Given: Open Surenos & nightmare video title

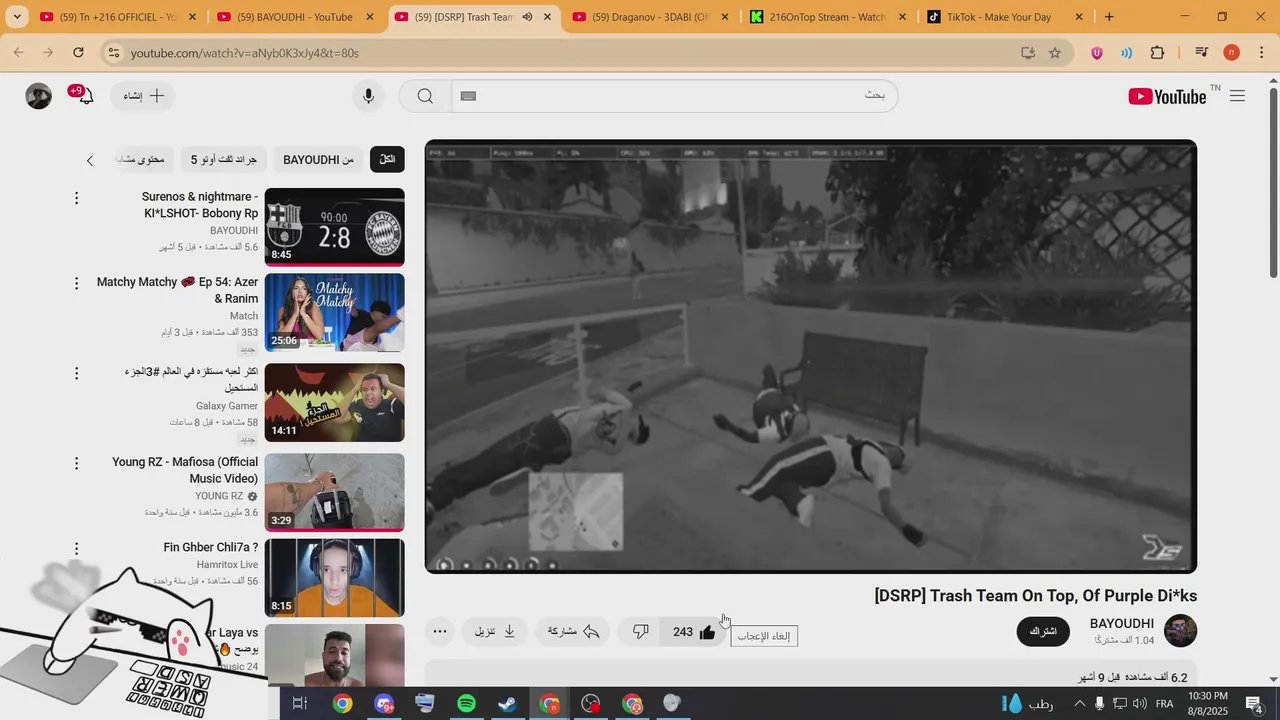Looking at the screenshot, I should pos(200,205).
